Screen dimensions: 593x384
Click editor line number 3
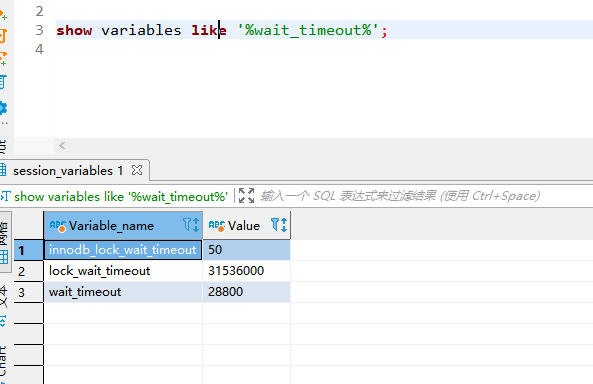point(39,30)
